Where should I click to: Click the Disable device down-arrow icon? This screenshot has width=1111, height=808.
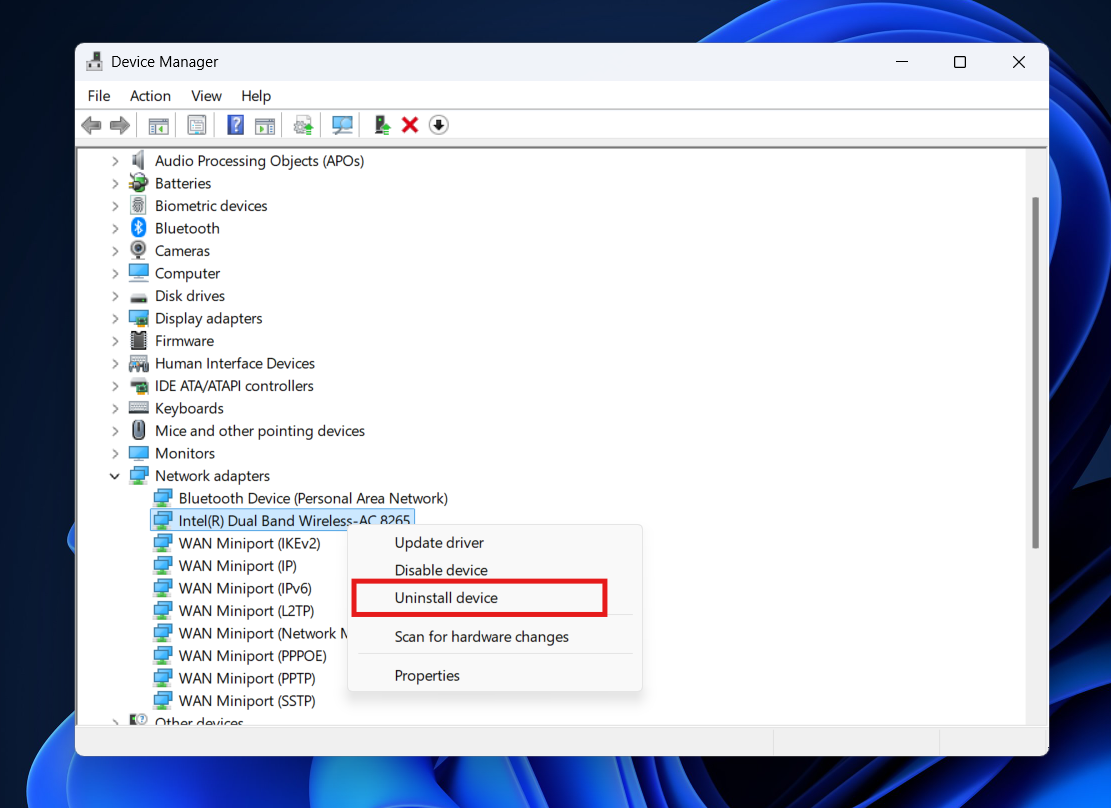pyautogui.click(x=438, y=124)
